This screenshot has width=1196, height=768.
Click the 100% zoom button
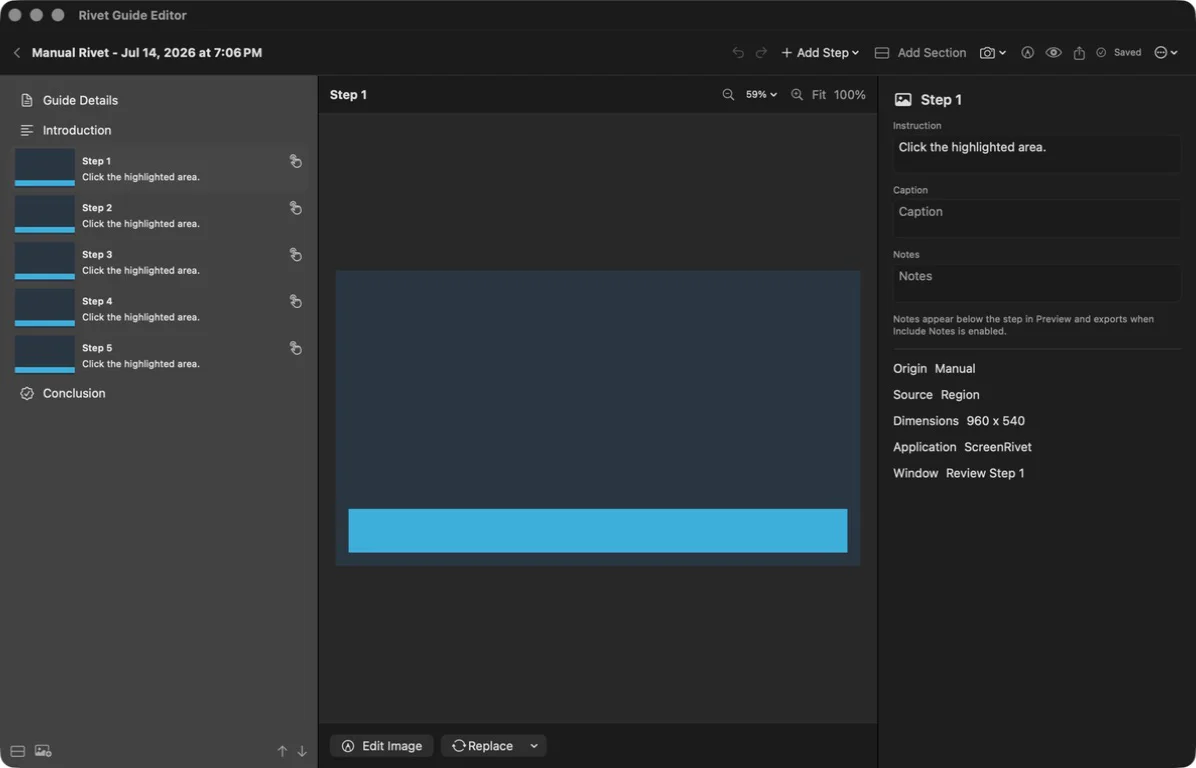(850, 95)
